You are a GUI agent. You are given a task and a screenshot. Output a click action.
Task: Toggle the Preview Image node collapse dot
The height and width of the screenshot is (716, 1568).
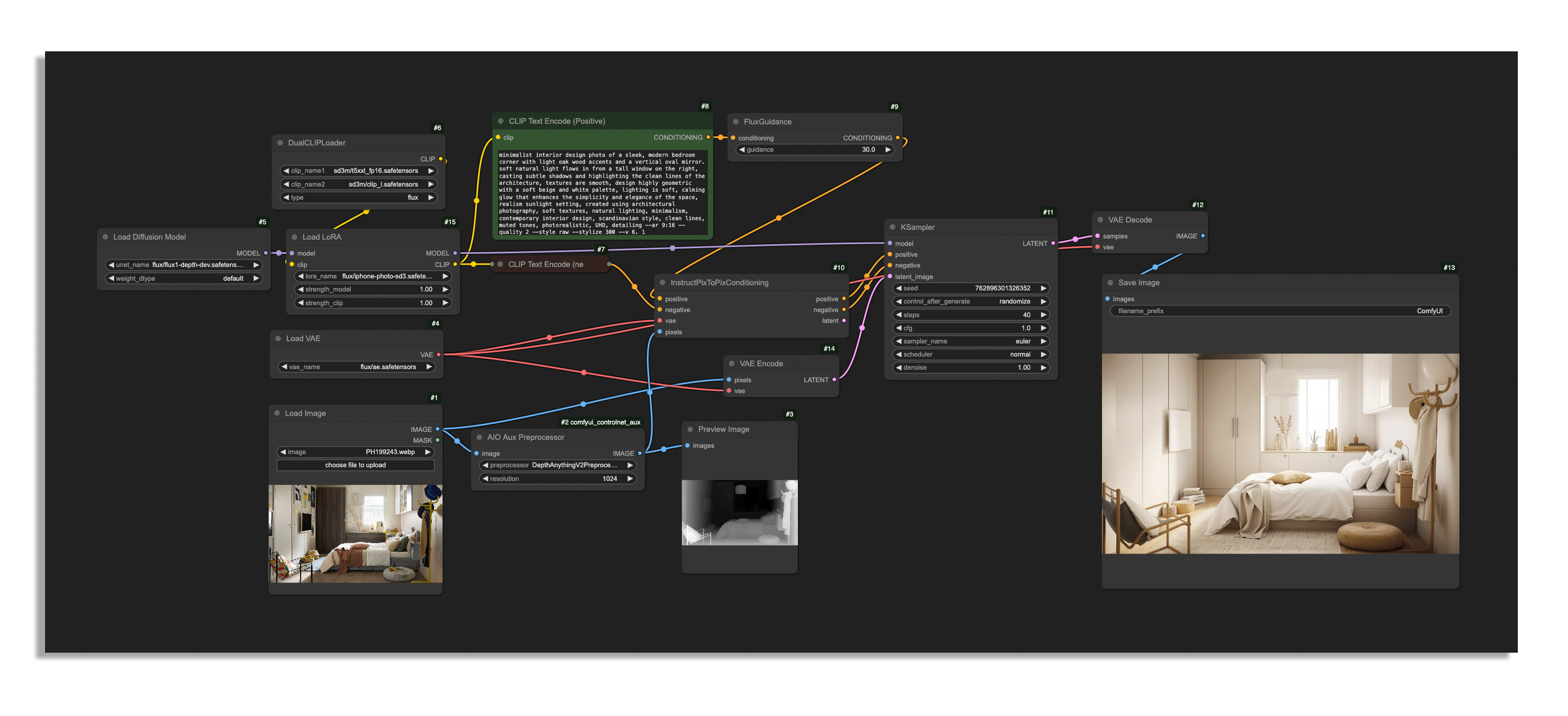(690, 429)
